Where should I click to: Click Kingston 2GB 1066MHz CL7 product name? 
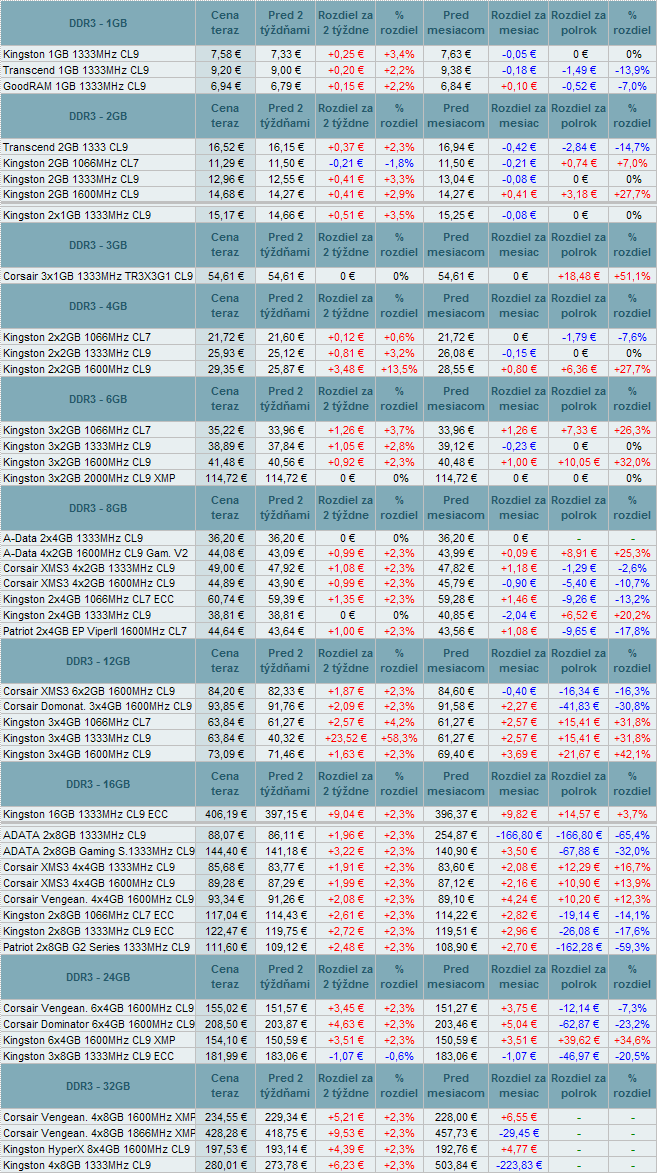coord(71,164)
